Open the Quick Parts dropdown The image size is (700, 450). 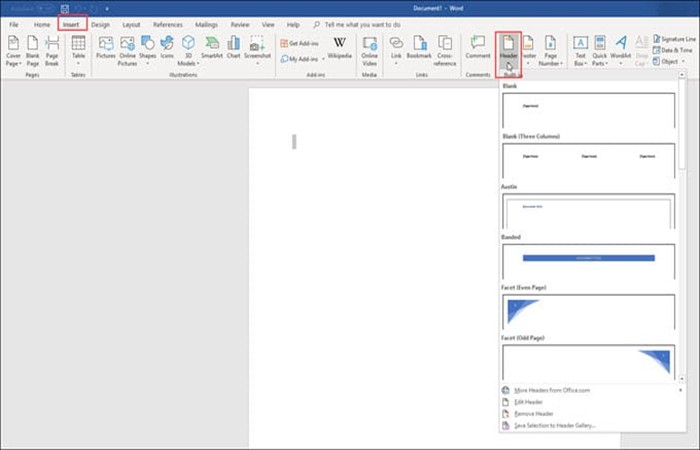599,58
